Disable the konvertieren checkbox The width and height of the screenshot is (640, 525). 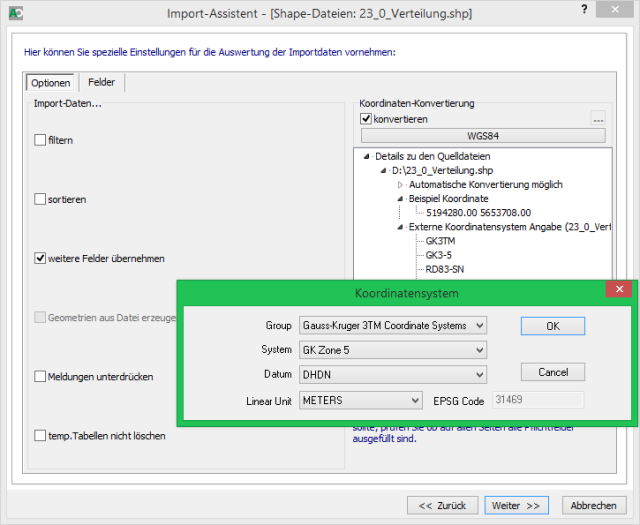(366, 119)
